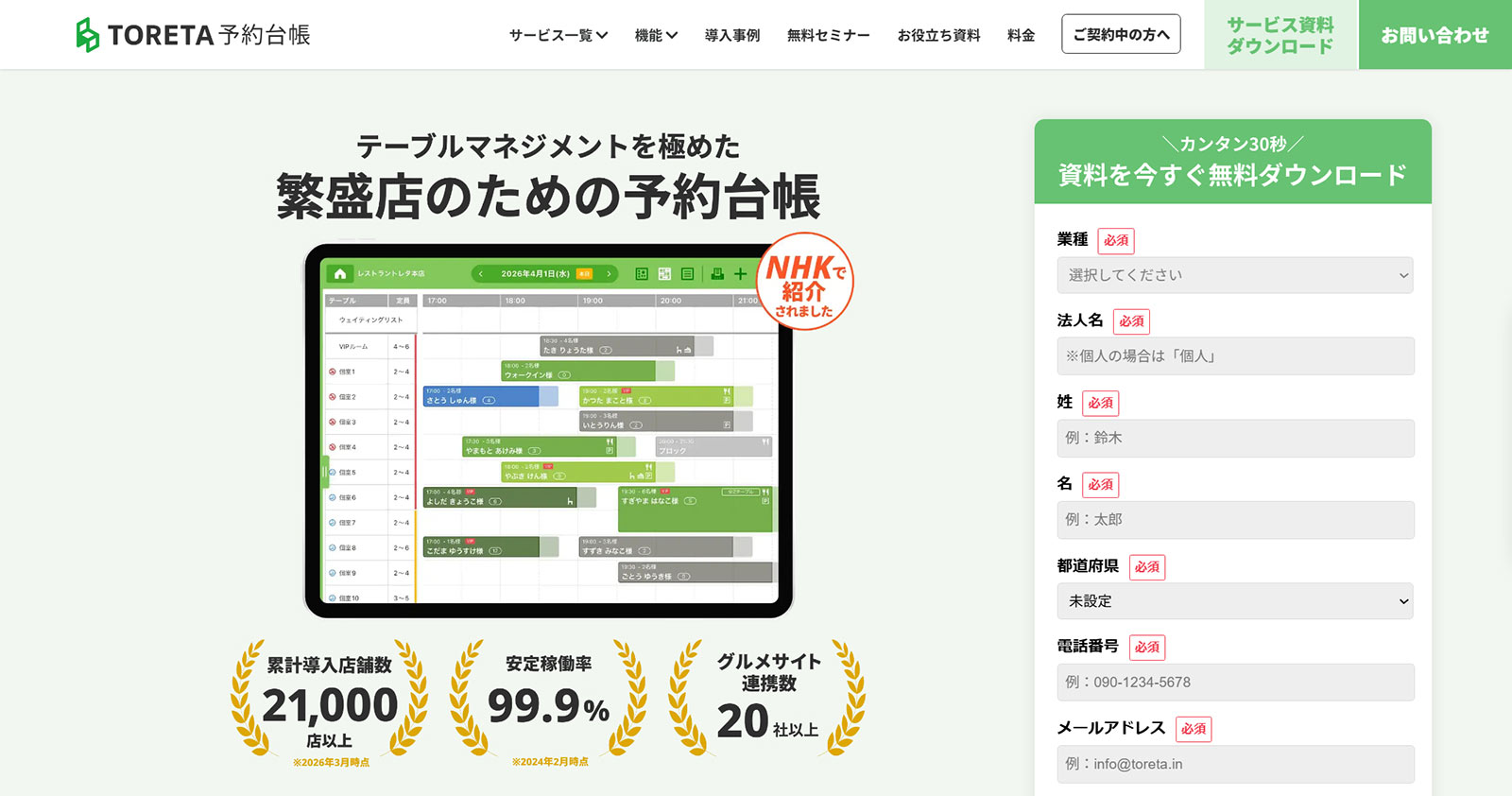Image resolution: width=1512 pixels, height=796 pixels.
Task: Click the smoking icon beside 個室6
Action: click(x=333, y=497)
